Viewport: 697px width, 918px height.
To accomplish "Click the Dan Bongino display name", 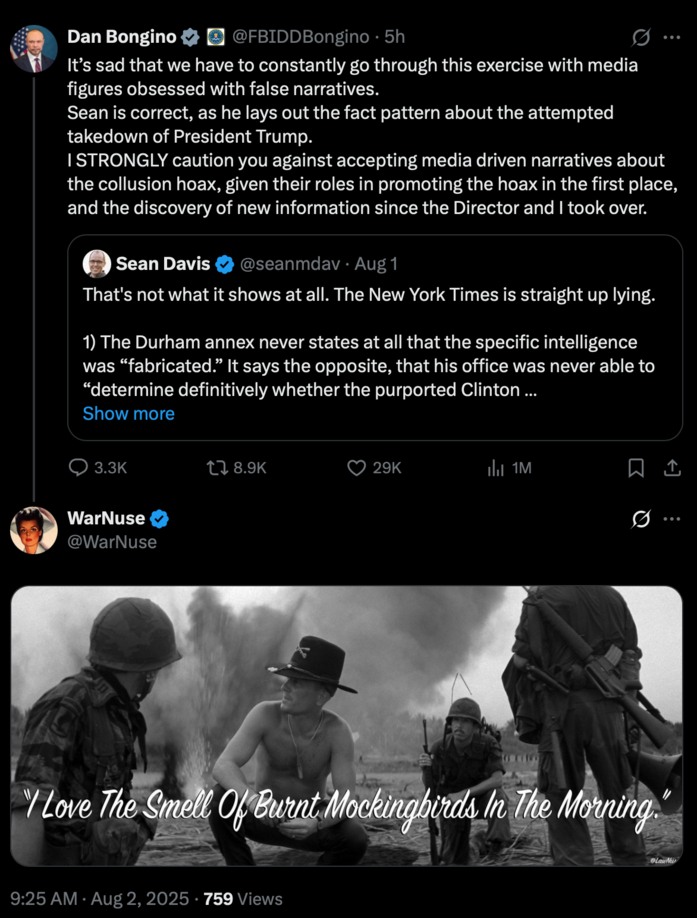I will (x=120, y=37).
